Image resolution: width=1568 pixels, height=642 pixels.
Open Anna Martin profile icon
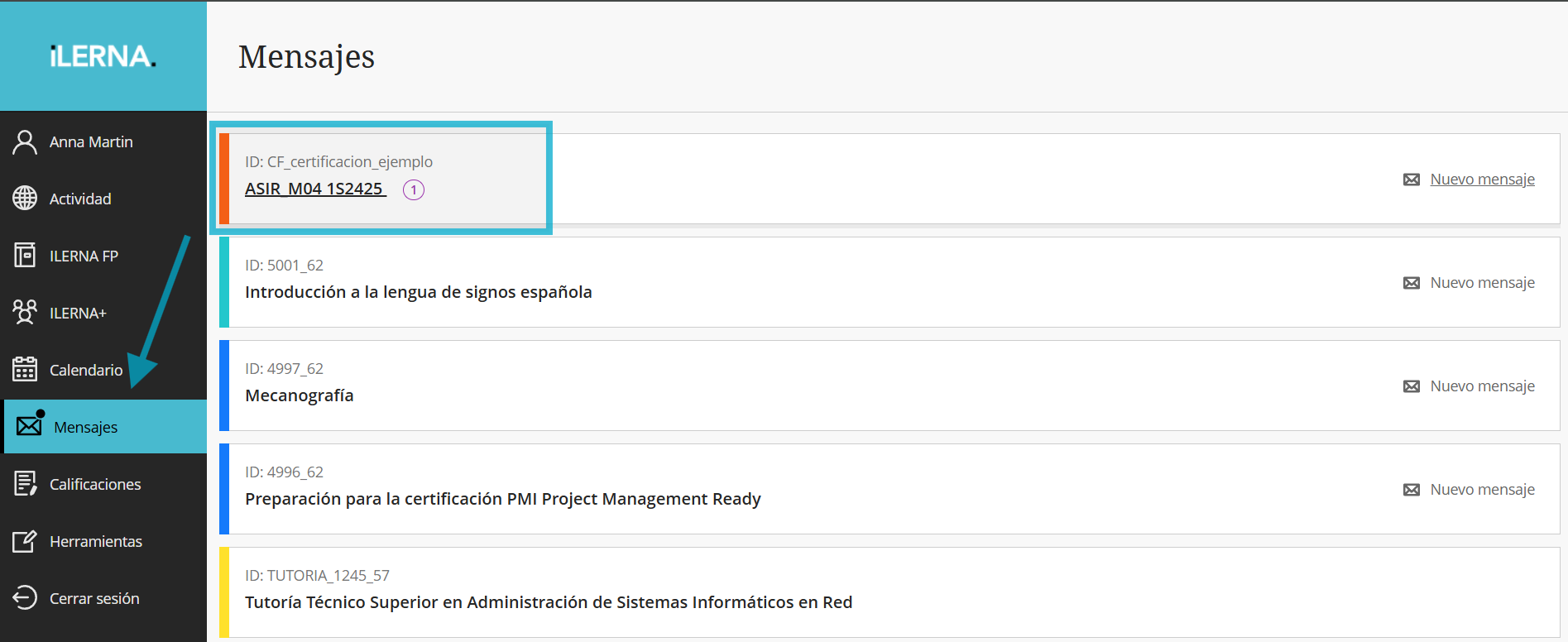[x=25, y=142]
